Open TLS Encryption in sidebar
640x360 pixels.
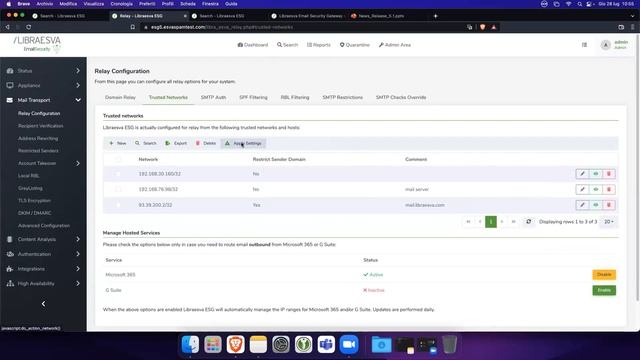34,200
